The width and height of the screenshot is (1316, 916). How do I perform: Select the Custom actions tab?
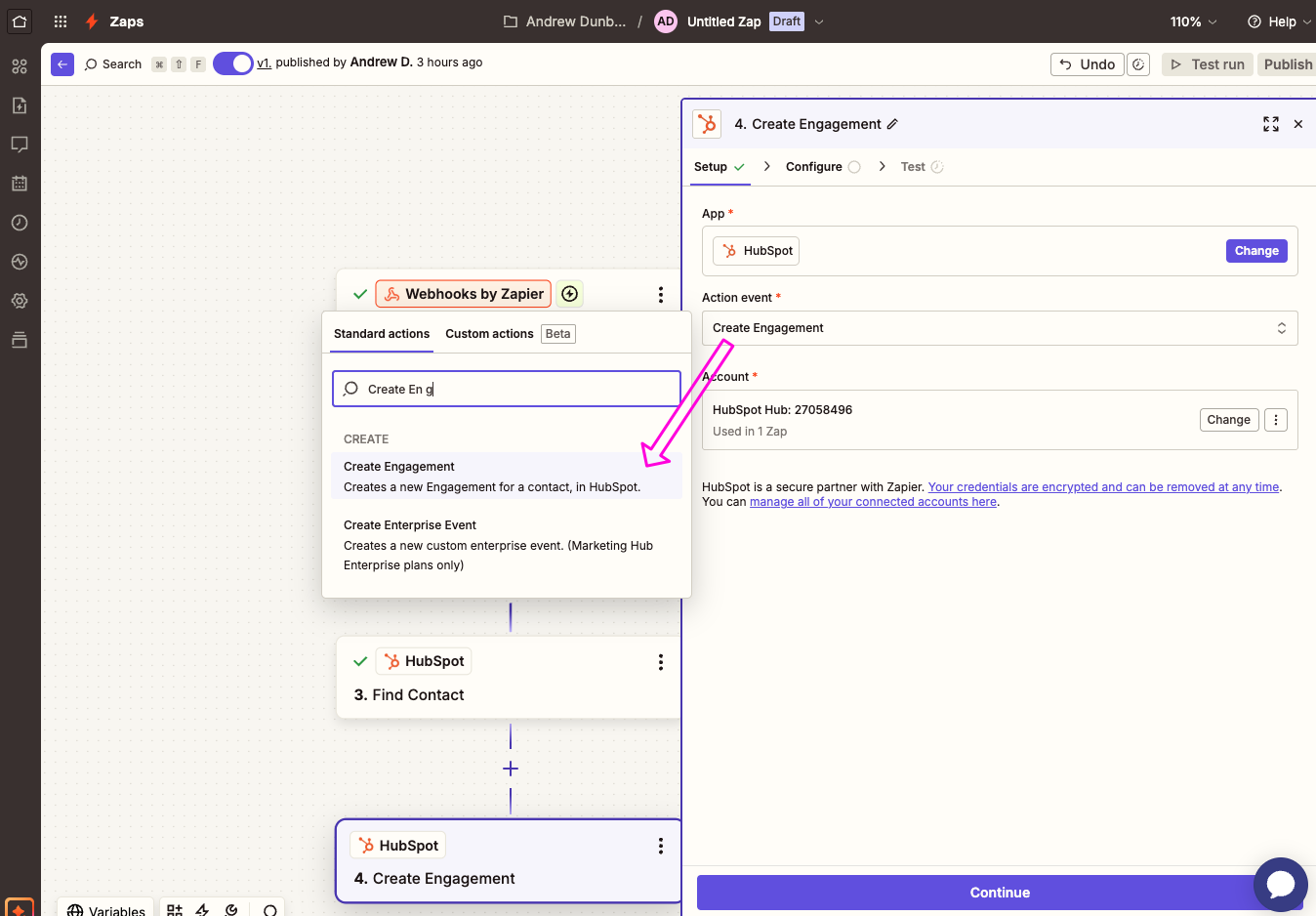[x=489, y=334]
